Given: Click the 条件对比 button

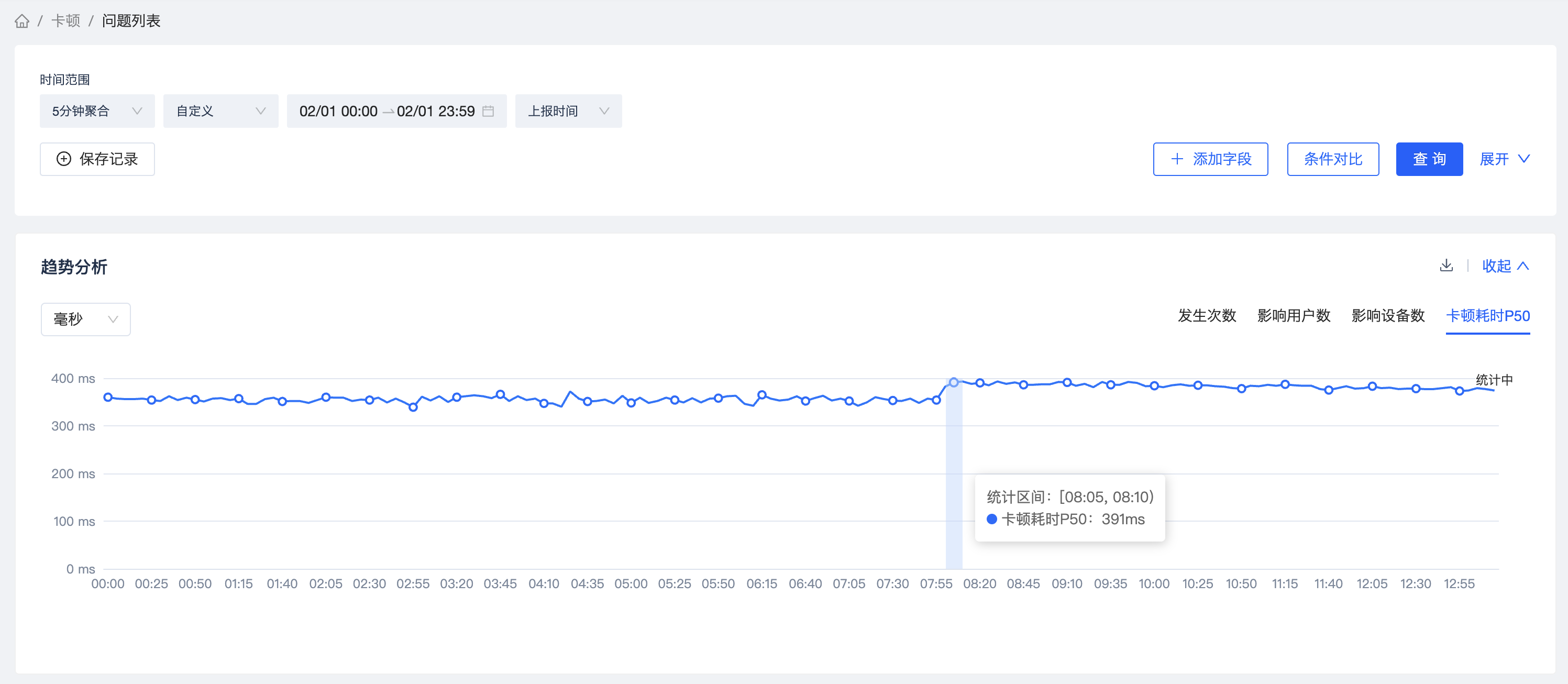Looking at the screenshot, I should [x=1333, y=159].
